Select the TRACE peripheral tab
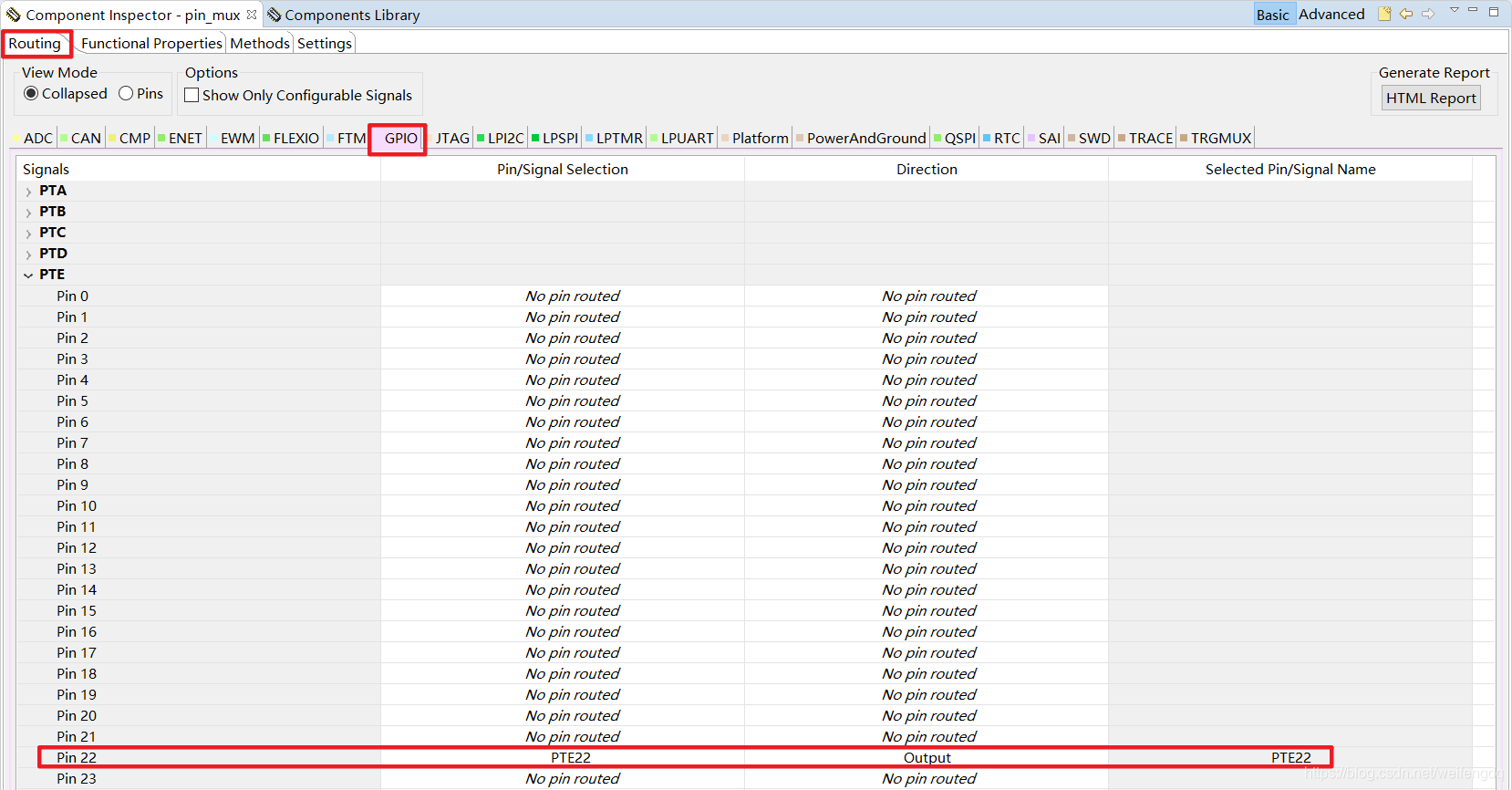The height and width of the screenshot is (790, 1512). (x=1146, y=138)
